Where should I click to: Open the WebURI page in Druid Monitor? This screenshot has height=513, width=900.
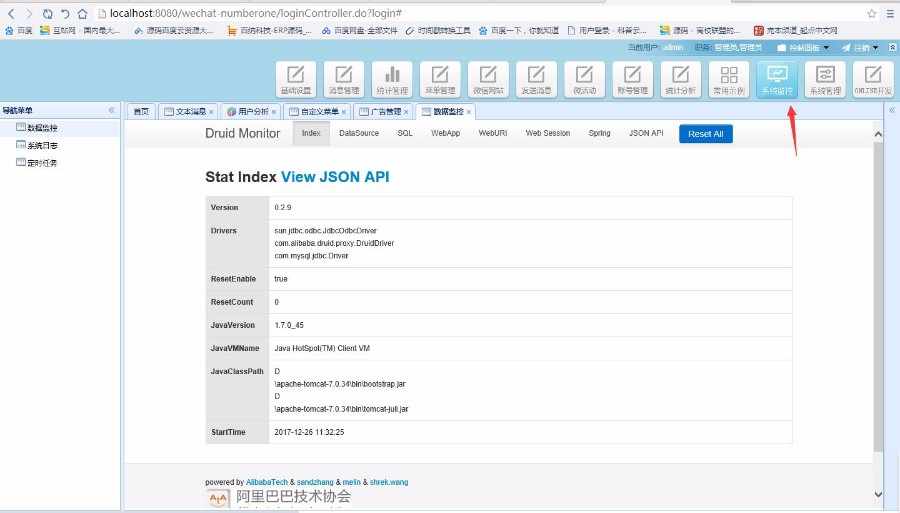click(x=492, y=133)
